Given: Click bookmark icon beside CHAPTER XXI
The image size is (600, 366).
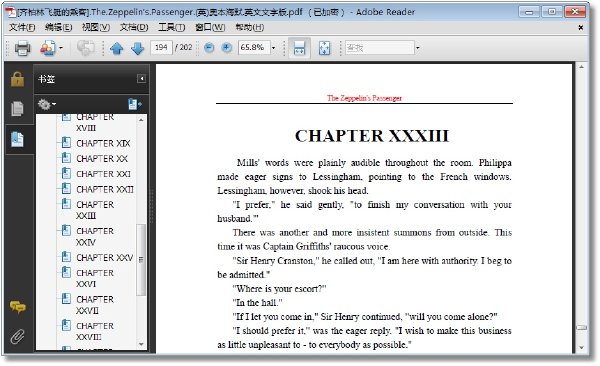Looking at the screenshot, I should pyautogui.click(x=66, y=173).
